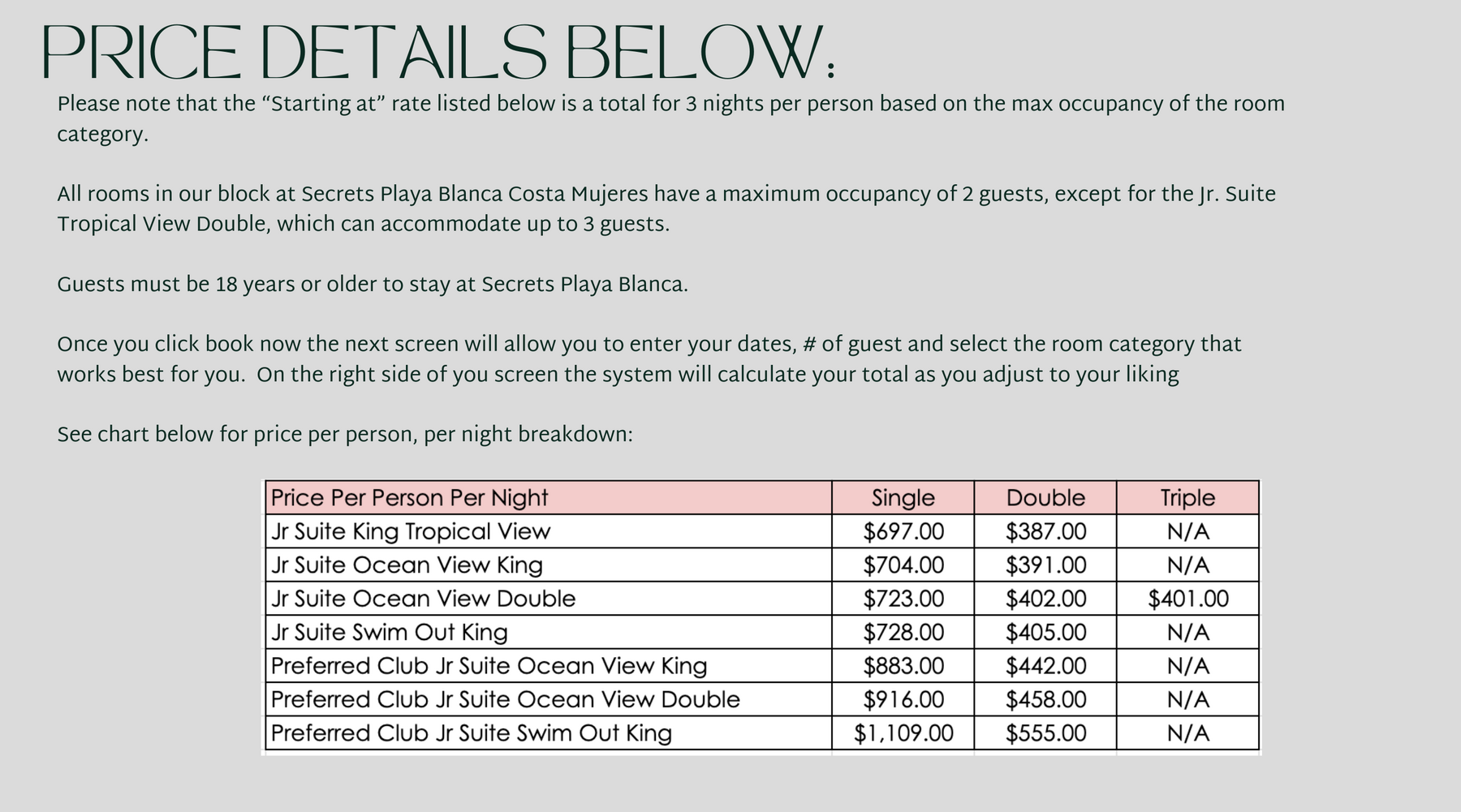The width and height of the screenshot is (1461, 812).
Task: Click the $697.00 single price cell
Action: [903, 531]
